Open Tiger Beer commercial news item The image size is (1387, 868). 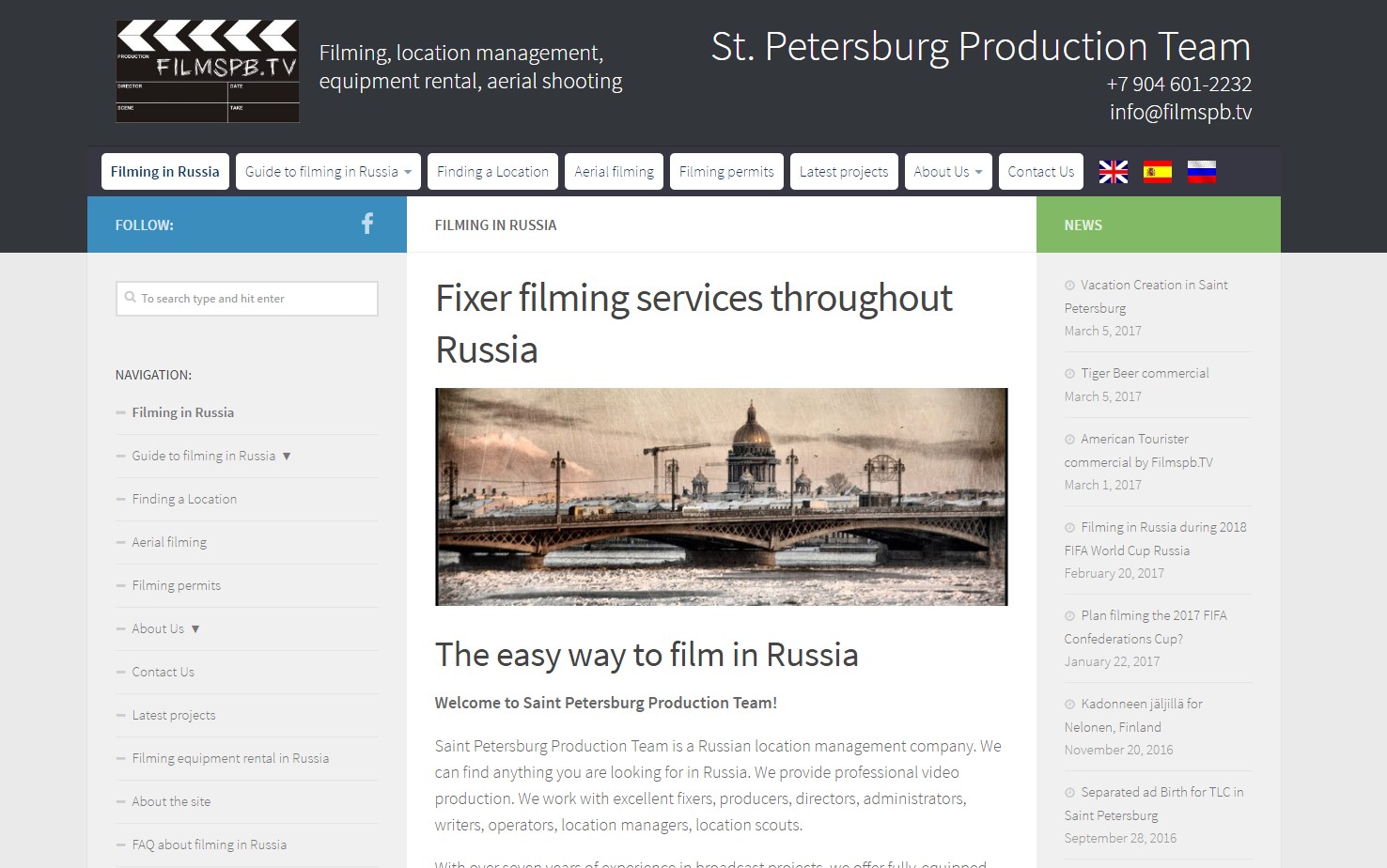pyautogui.click(x=1145, y=373)
